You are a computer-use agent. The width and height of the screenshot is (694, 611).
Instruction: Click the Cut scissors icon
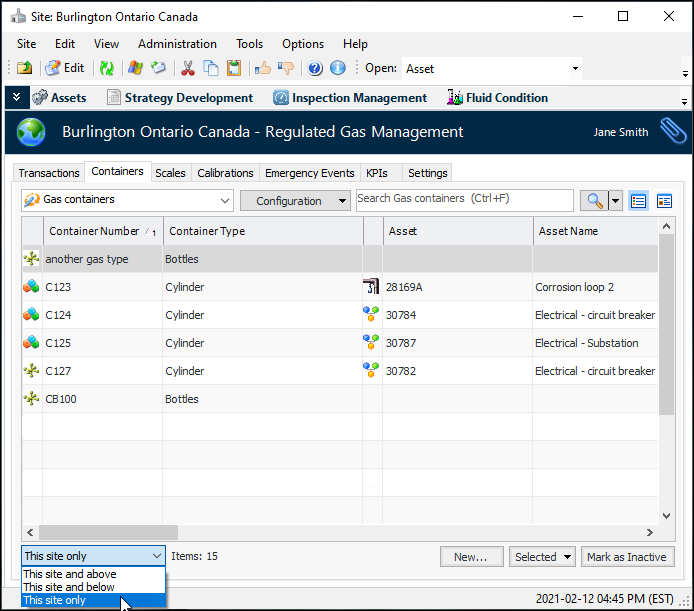click(x=187, y=68)
